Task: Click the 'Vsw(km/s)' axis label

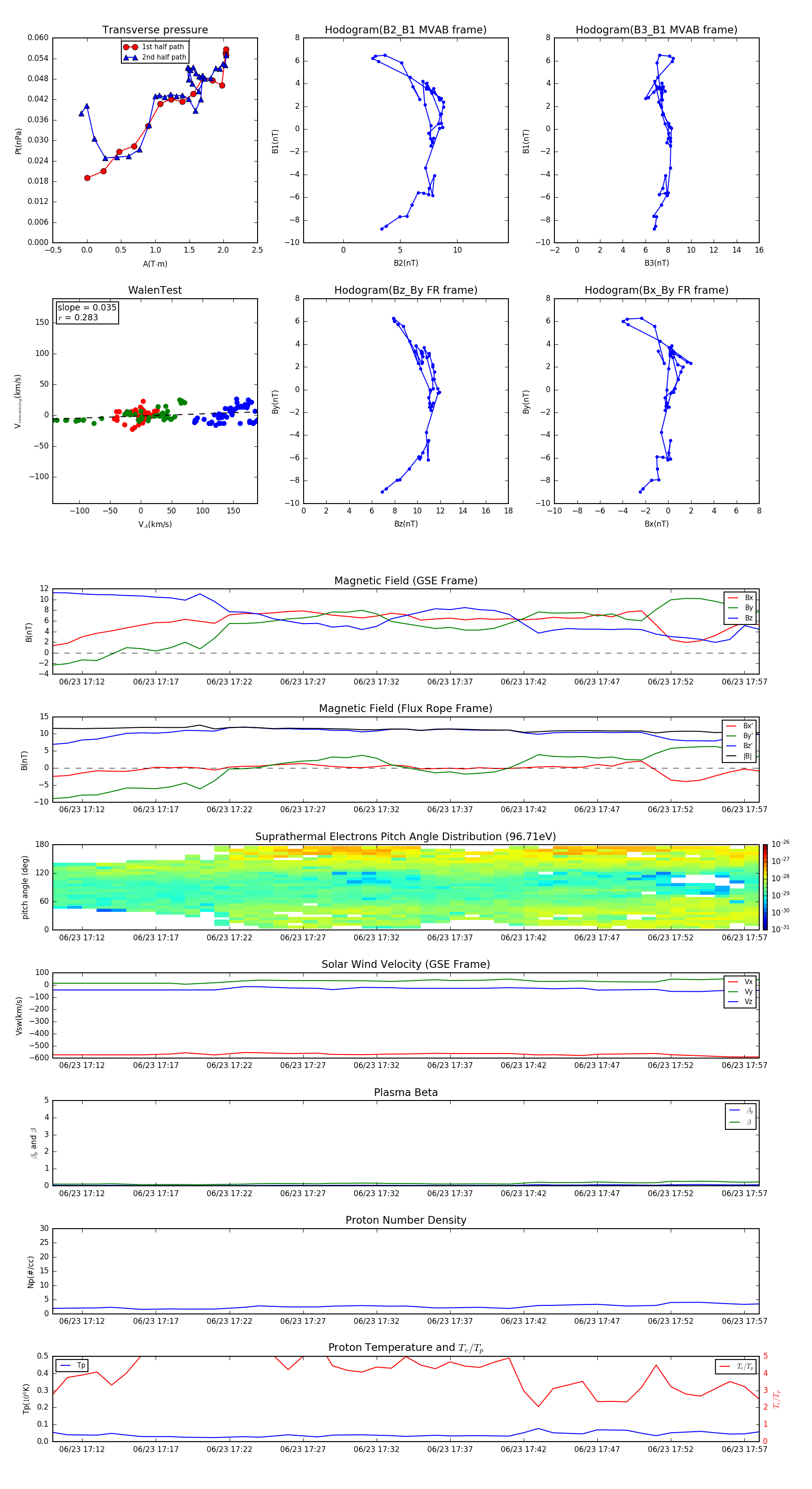Action: pos(19,1016)
